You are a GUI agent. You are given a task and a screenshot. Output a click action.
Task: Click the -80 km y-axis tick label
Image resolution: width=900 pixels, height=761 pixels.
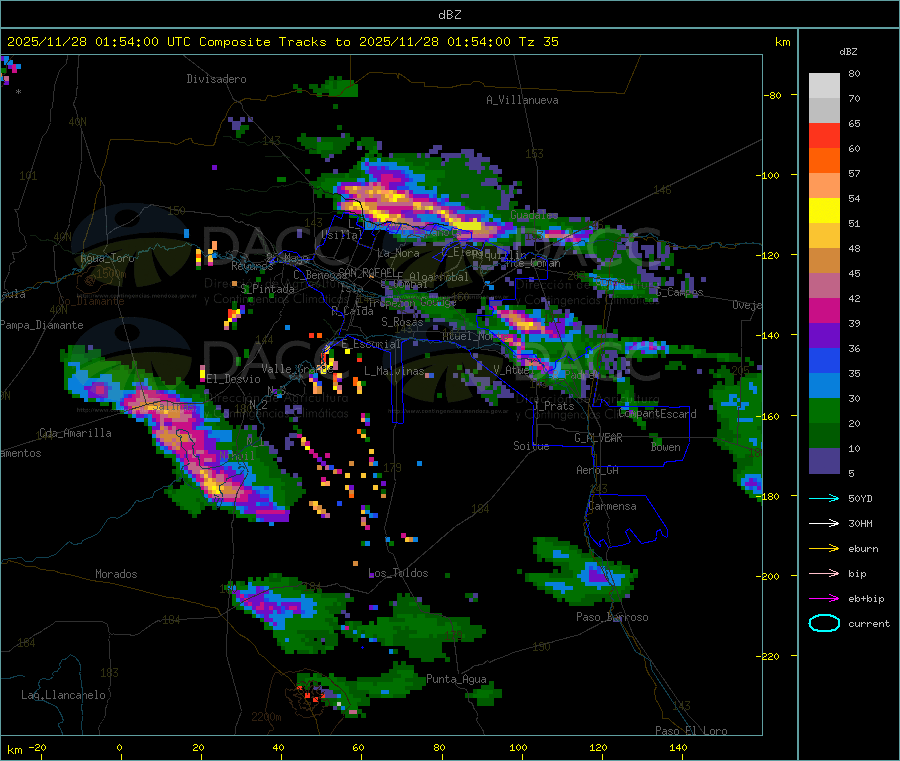coord(773,95)
